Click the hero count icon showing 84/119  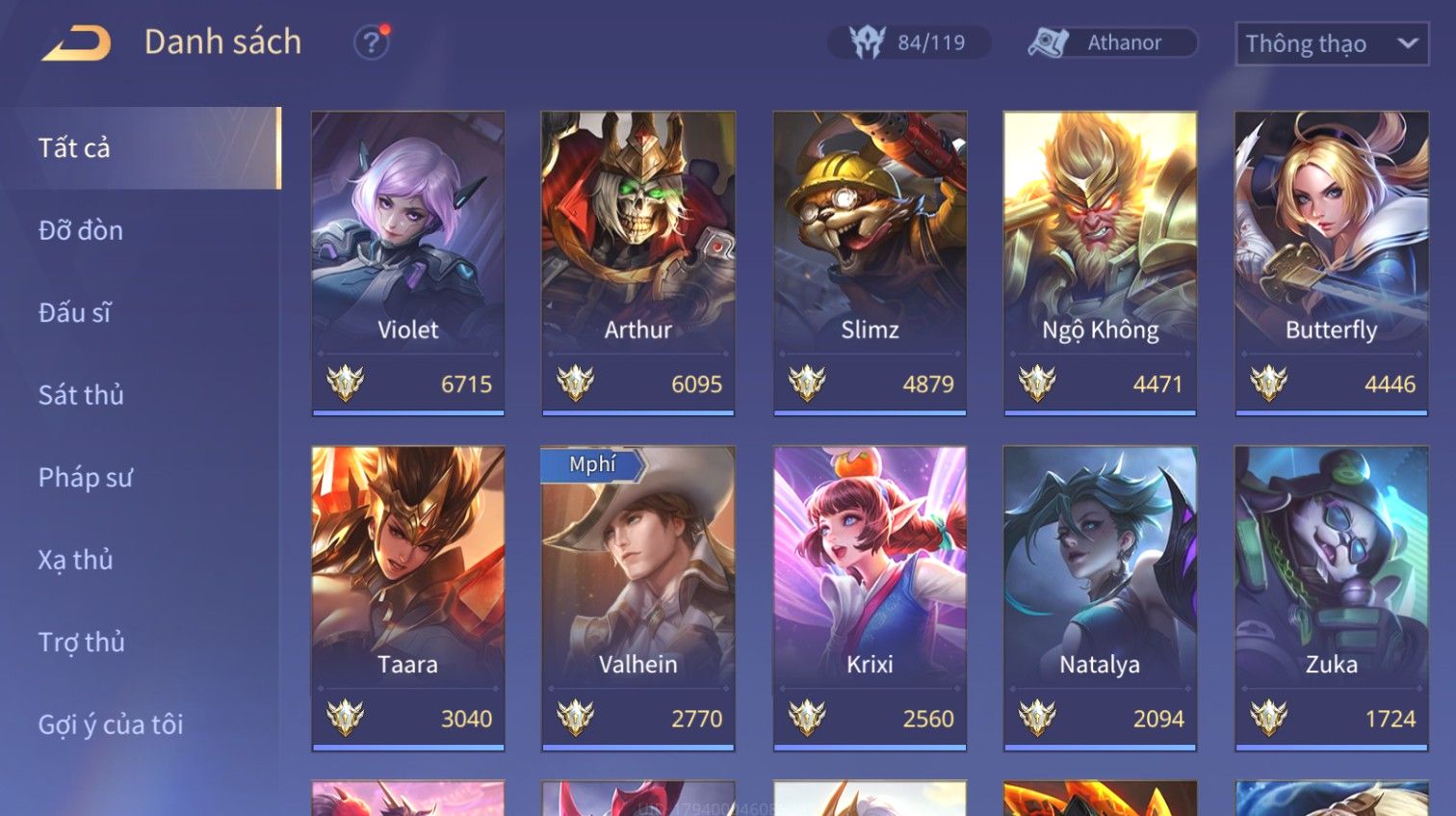pyautogui.click(x=867, y=42)
